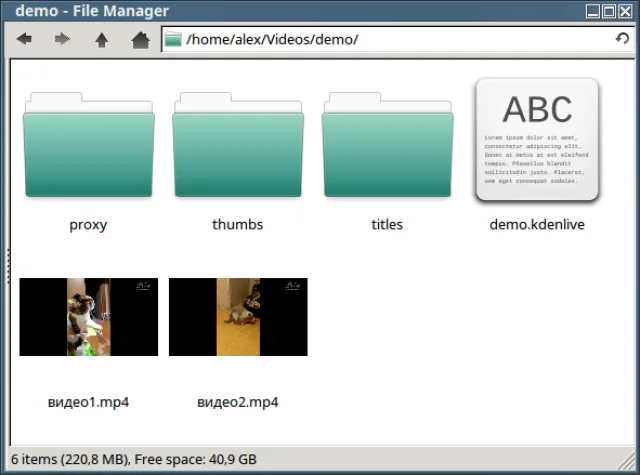Click the titles folder label
Screen dimensions: 640x475
(387, 224)
